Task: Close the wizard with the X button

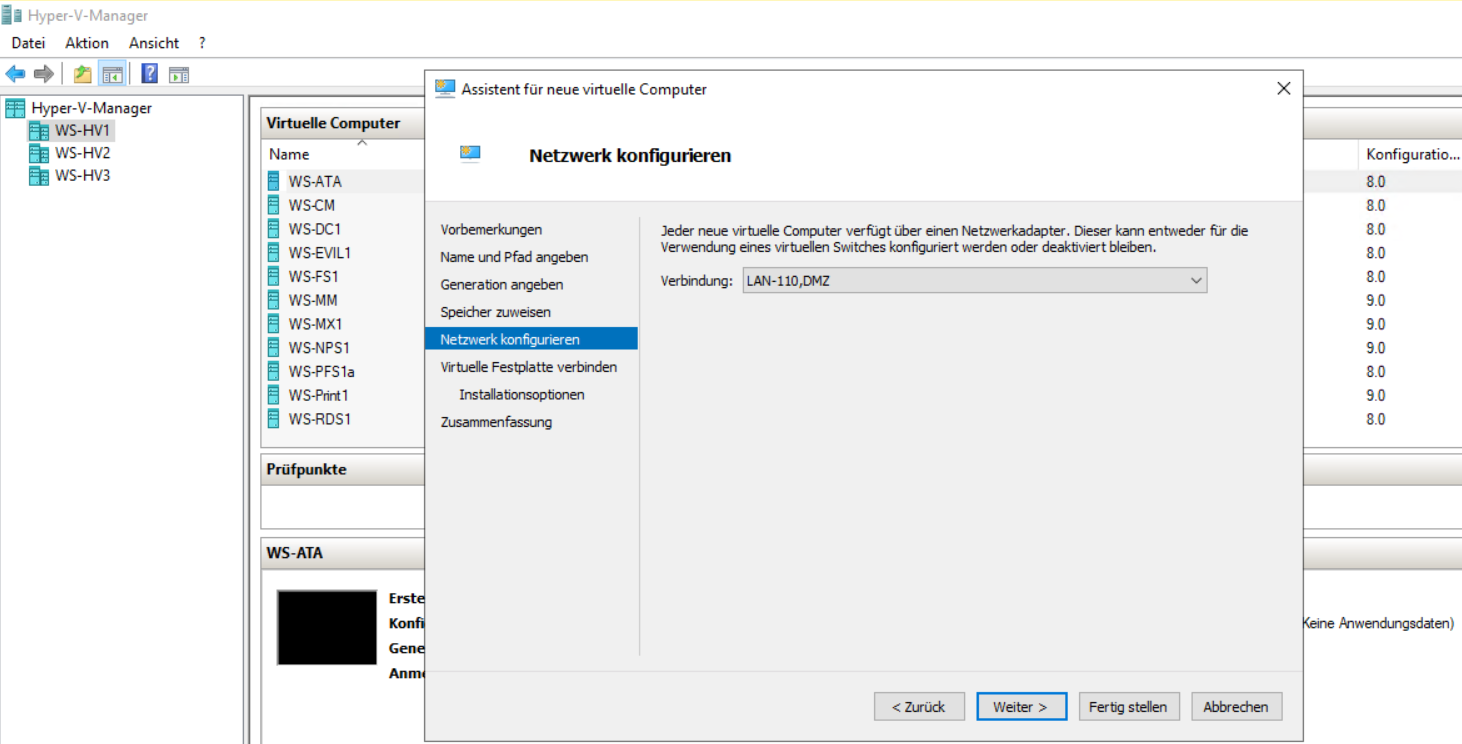Action: click(x=1284, y=89)
